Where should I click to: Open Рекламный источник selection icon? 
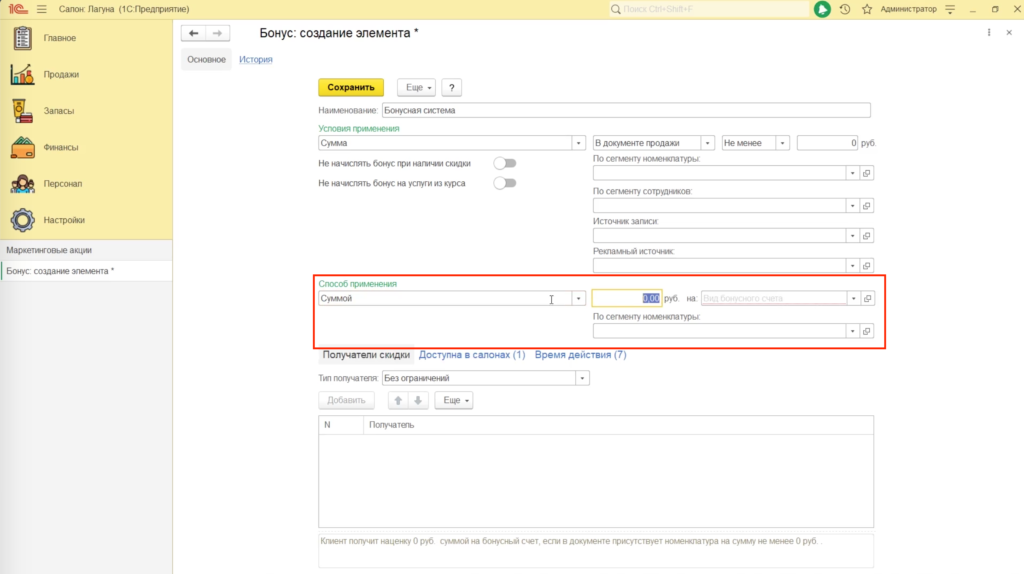[x=867, y=266]
